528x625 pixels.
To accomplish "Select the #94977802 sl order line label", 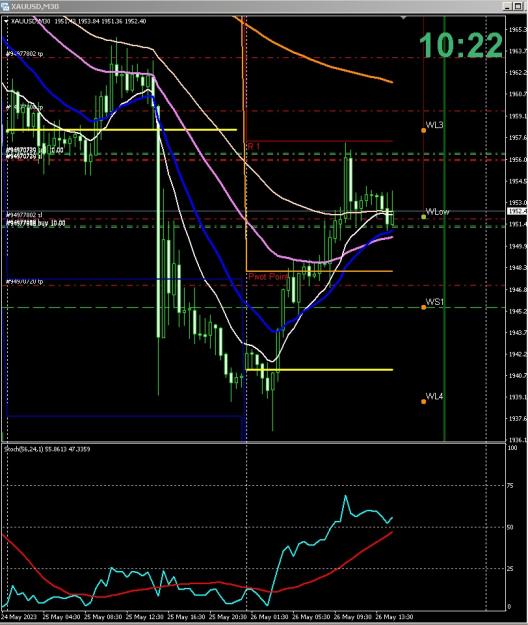I will click(24, 215).
